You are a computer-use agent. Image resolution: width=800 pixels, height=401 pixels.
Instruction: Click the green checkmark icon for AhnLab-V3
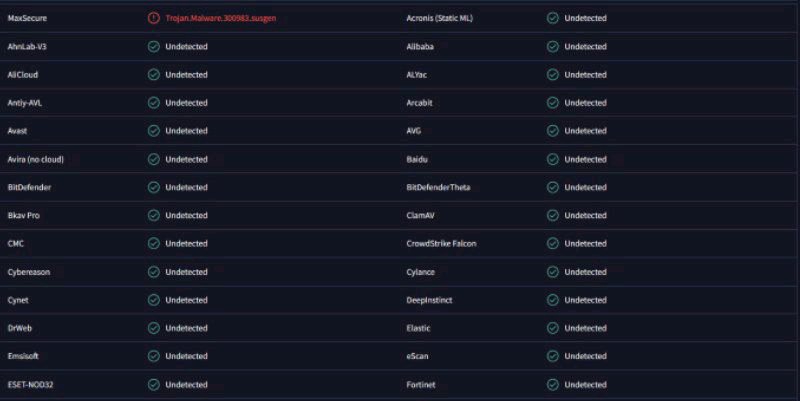pos(153,46)
